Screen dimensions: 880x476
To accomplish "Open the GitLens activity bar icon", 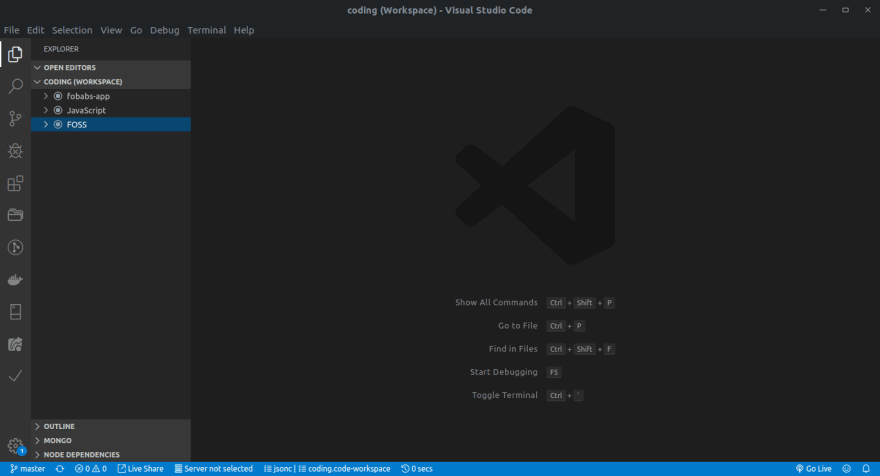I will click(x=15, y=248).
